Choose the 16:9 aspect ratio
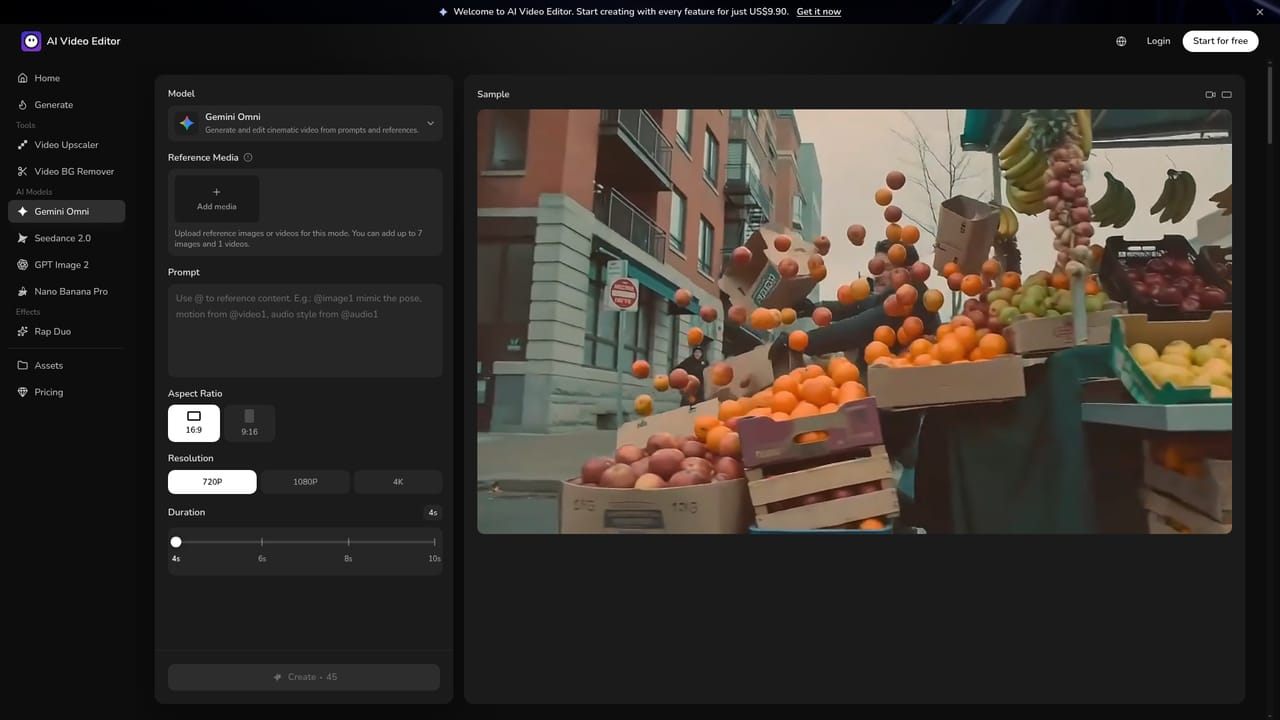The width and height of the screenshot is (1280, 720). [x=194, y=423]
